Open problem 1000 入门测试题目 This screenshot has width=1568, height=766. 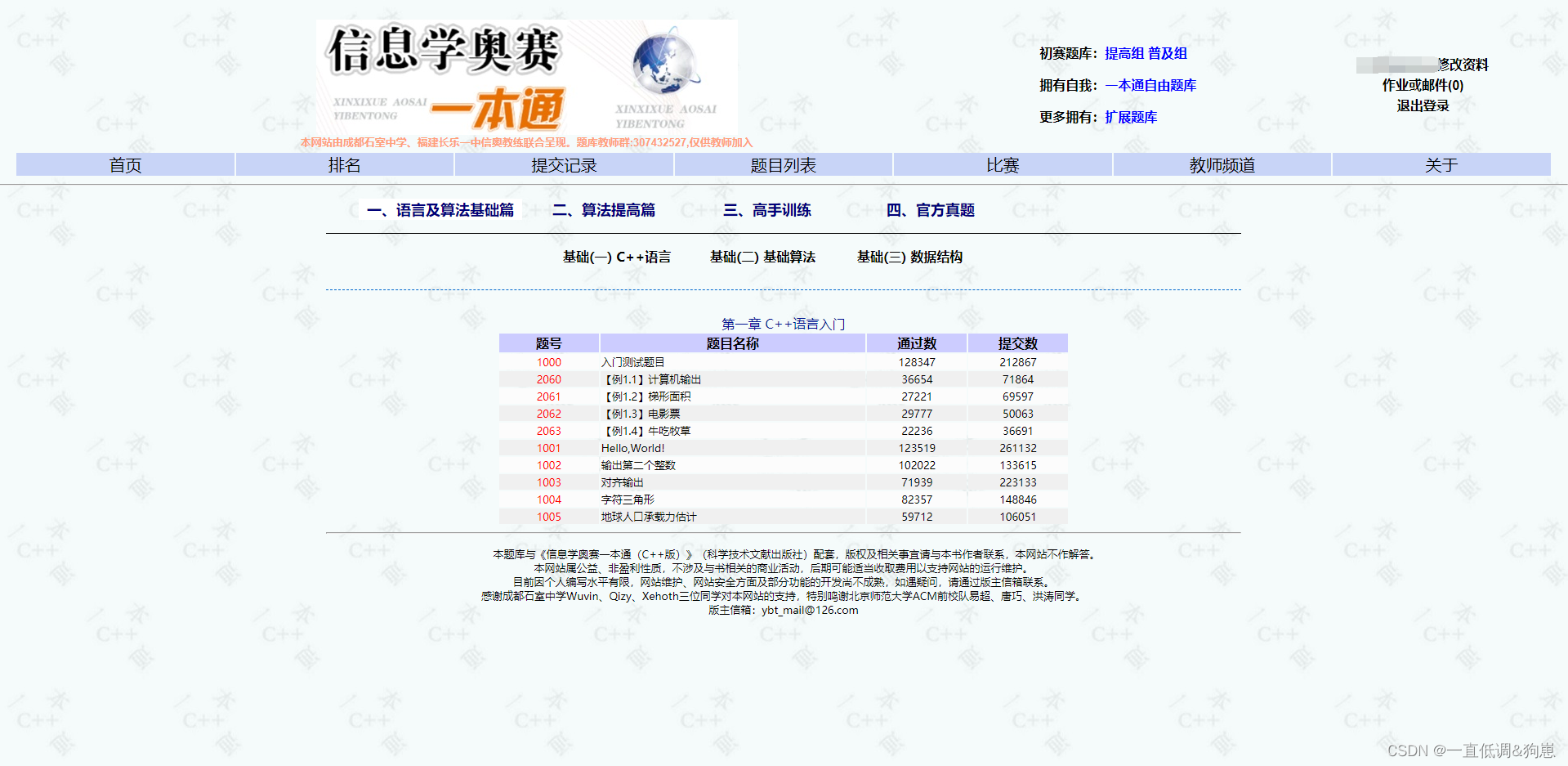548,361
